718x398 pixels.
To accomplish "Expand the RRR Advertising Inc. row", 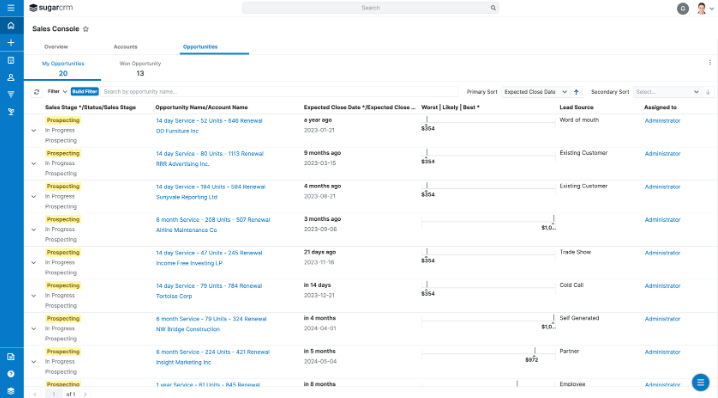I will [x=33, y=164].
